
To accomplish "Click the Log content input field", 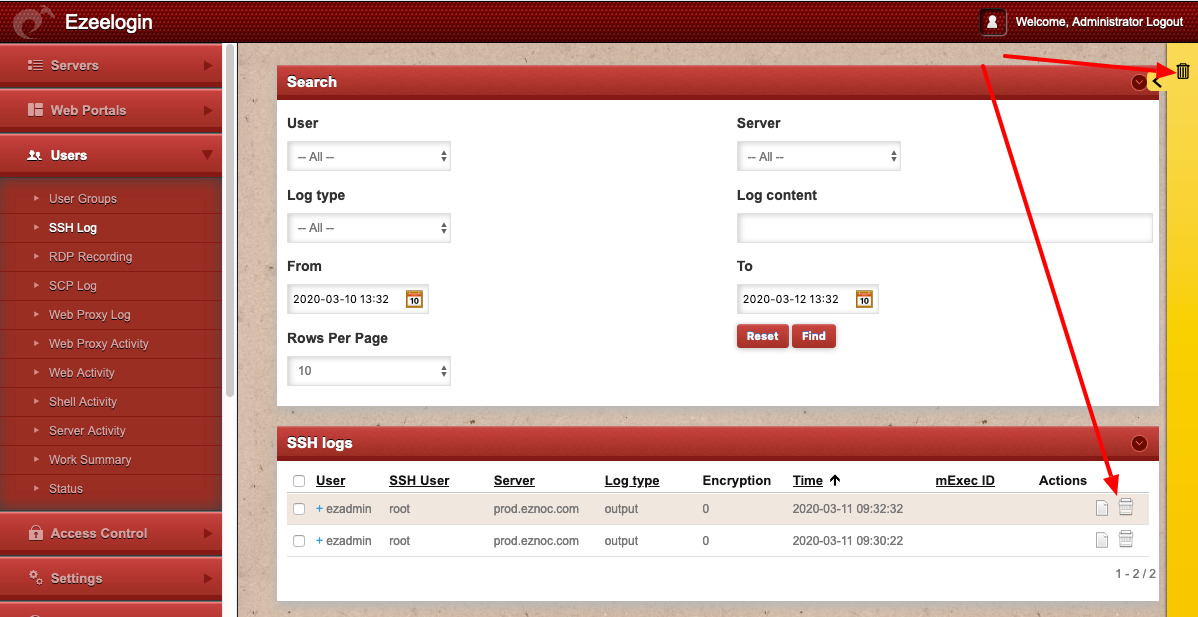I will tap(944, 228).
